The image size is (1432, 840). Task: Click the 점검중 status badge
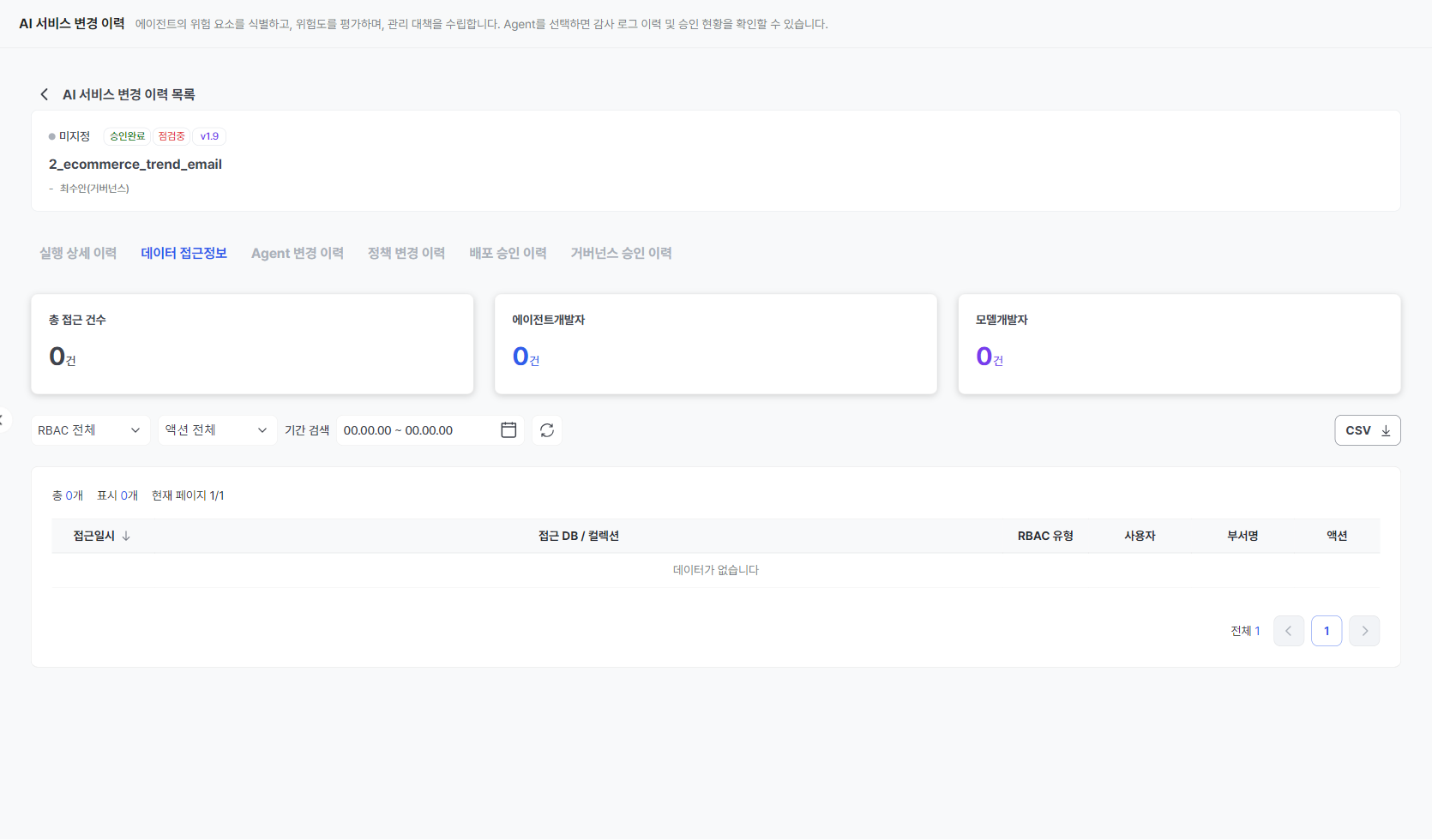tap(171, 136)
